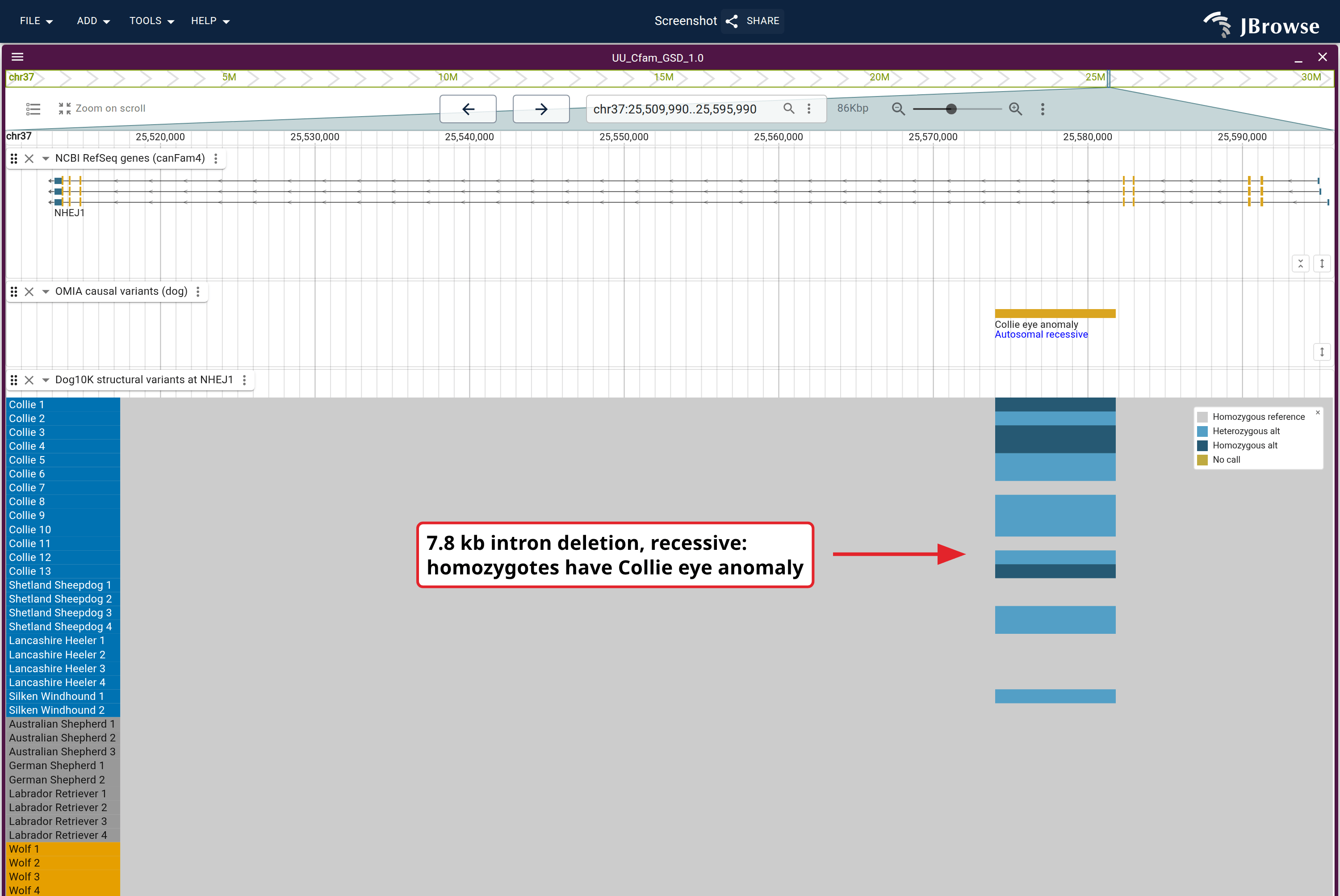Image resolution: width=1340 pixels, height=896 pixels.
Task: Select the German Shepherd 1 sample row
Action: (x=63, y=766)
